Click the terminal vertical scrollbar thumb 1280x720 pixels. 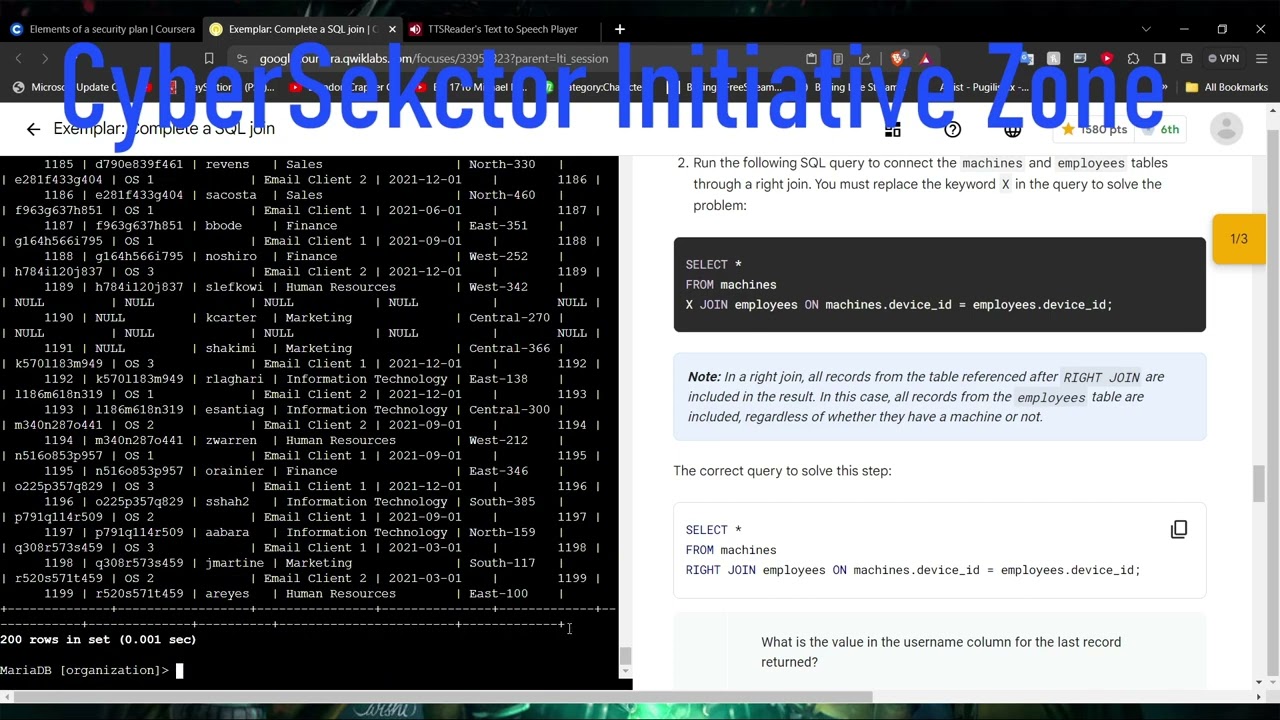click(626, 656)
